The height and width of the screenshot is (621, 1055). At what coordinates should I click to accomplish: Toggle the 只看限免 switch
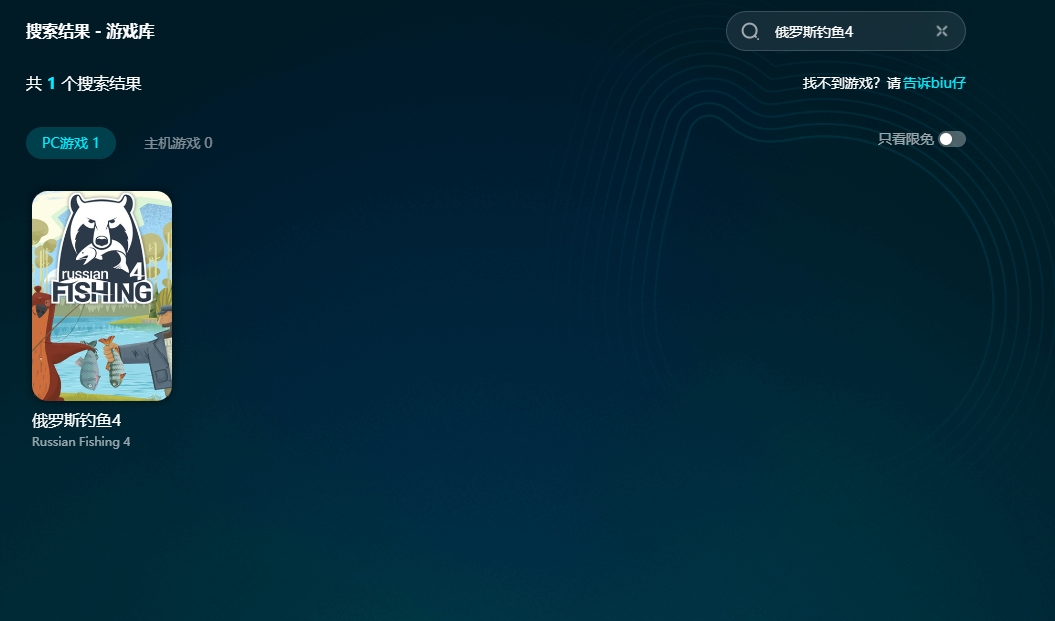click(x=952, y=139)
